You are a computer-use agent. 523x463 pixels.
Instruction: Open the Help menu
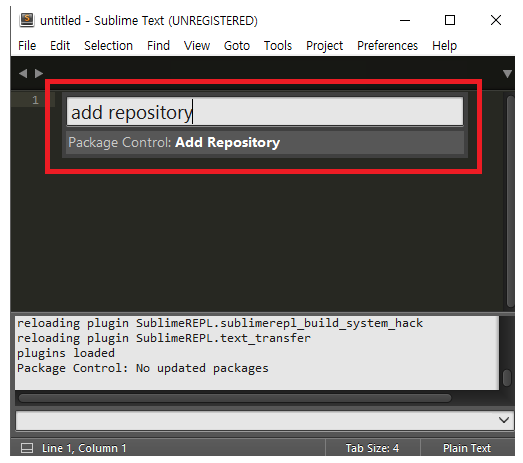tap(444, 45)
